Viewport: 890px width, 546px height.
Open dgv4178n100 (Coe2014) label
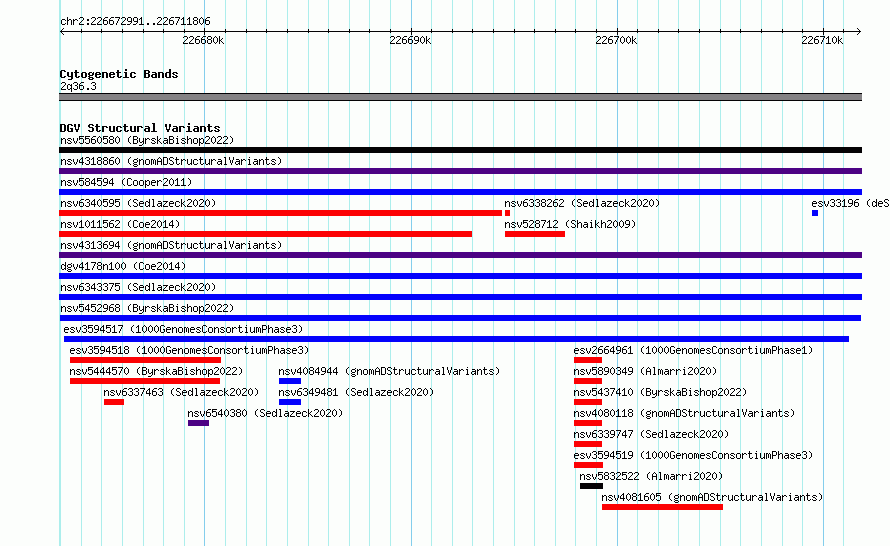(x=123, y=266)
